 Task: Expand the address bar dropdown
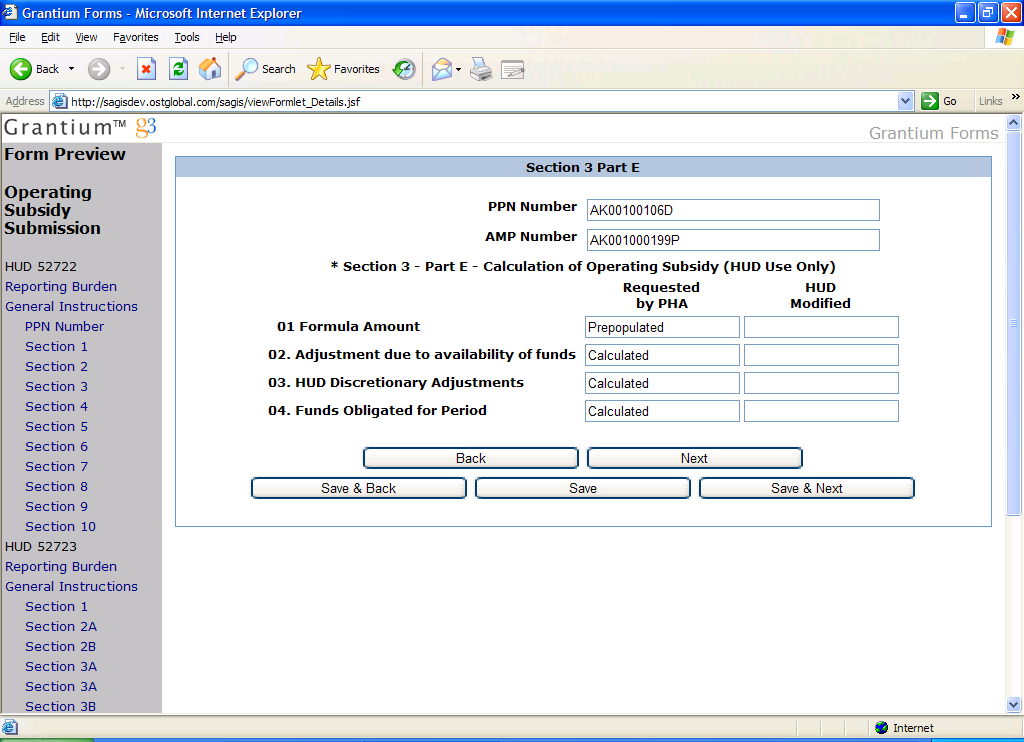pos(905,101)
